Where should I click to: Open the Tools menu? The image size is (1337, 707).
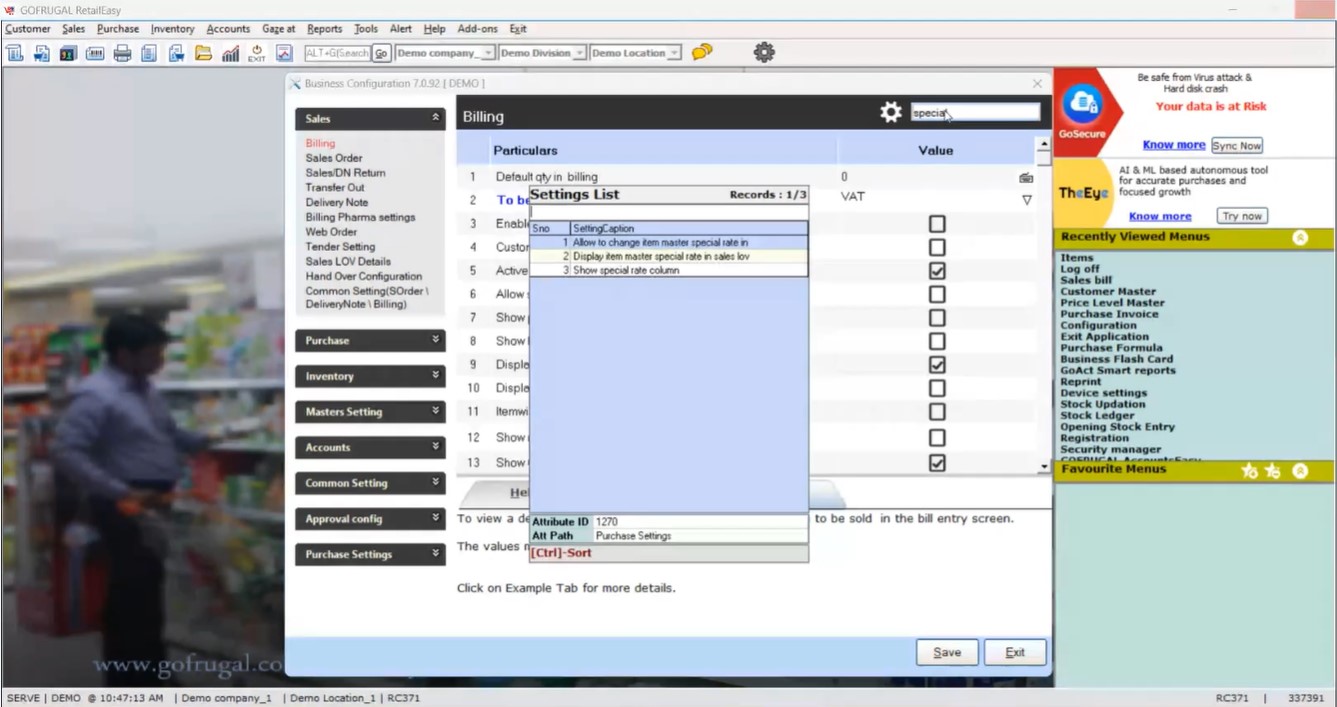[366, 29]
